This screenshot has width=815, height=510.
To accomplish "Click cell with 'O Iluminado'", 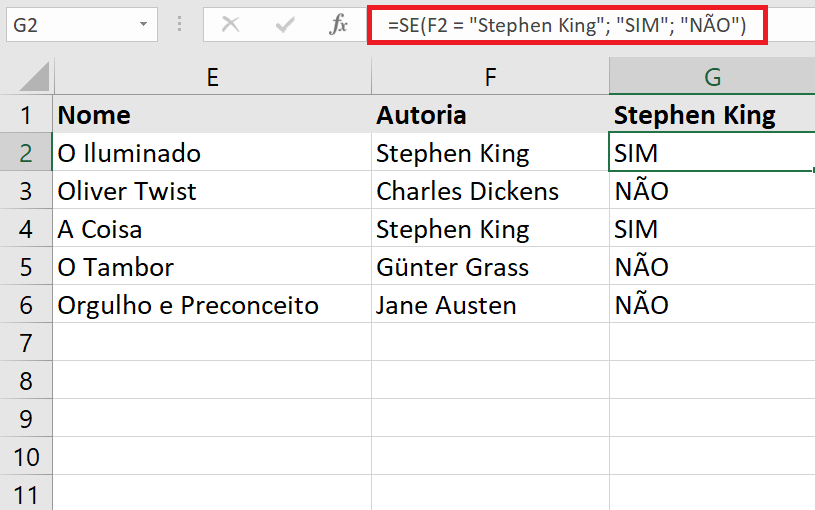I will 212,152.
